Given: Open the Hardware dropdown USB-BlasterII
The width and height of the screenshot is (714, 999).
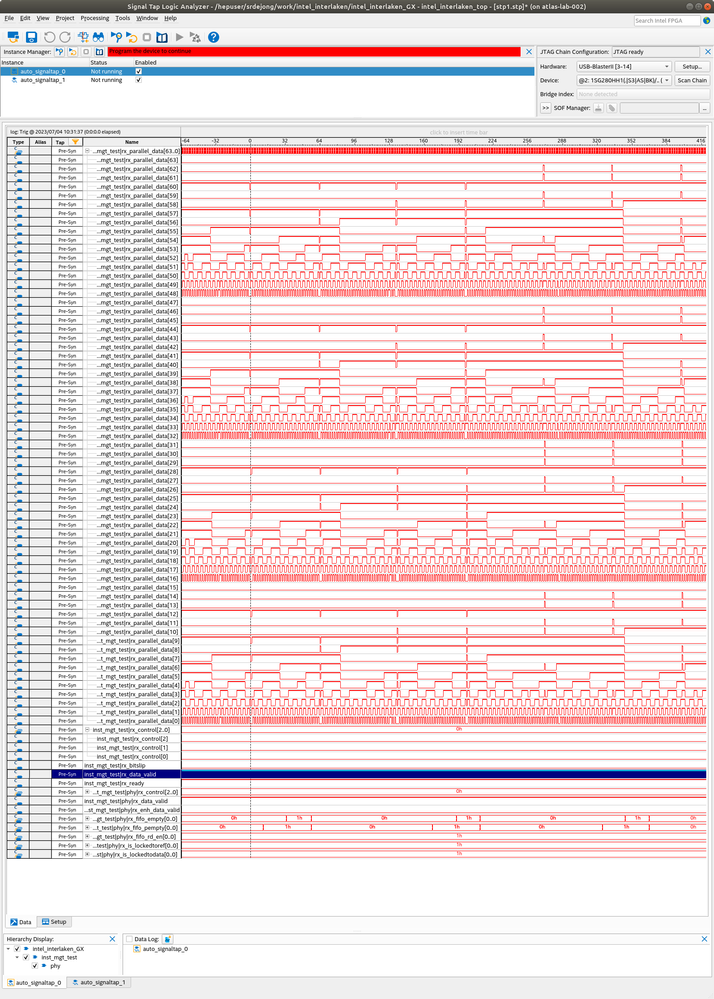Looking at the screenshot, I should [x=624, y=66].
